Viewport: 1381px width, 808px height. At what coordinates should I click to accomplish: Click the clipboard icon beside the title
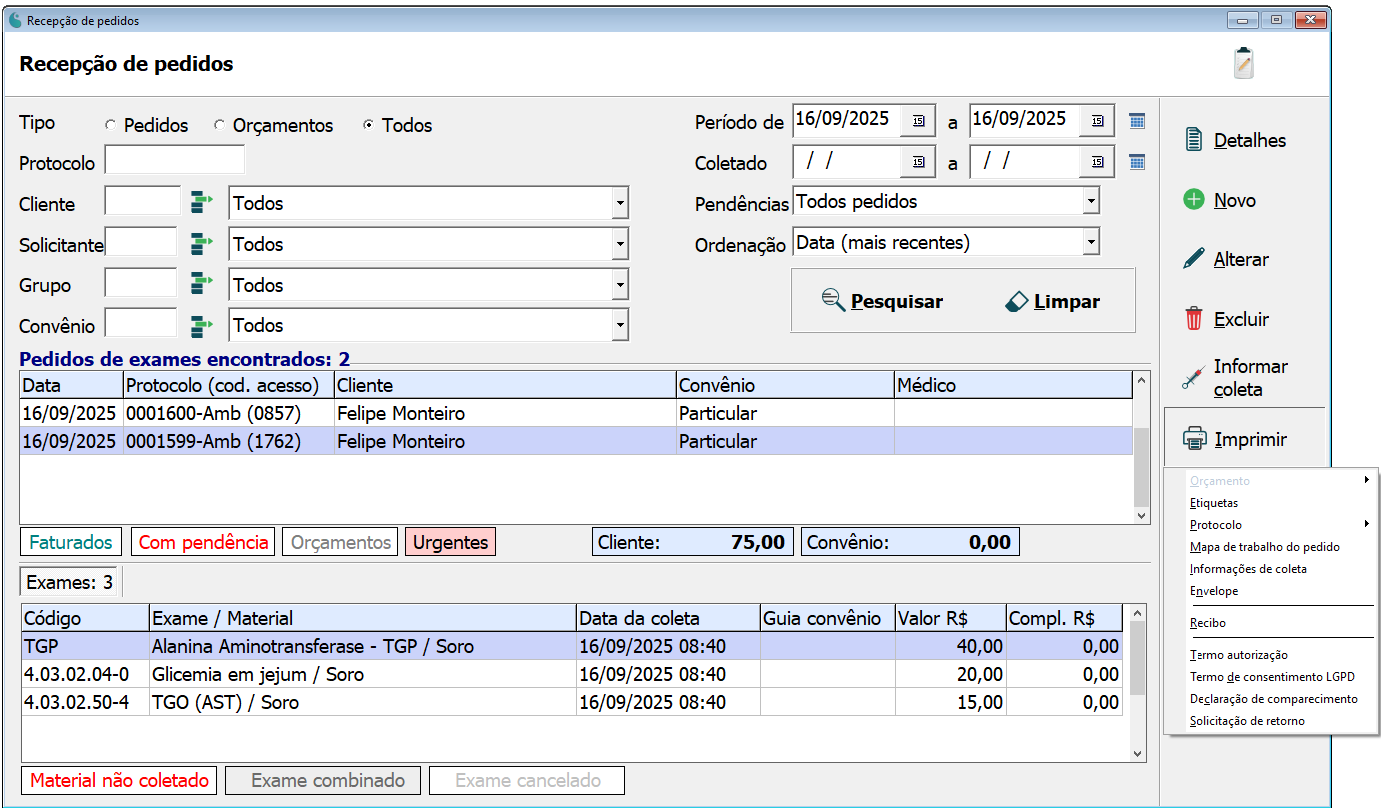click(x=1243, y=63)
